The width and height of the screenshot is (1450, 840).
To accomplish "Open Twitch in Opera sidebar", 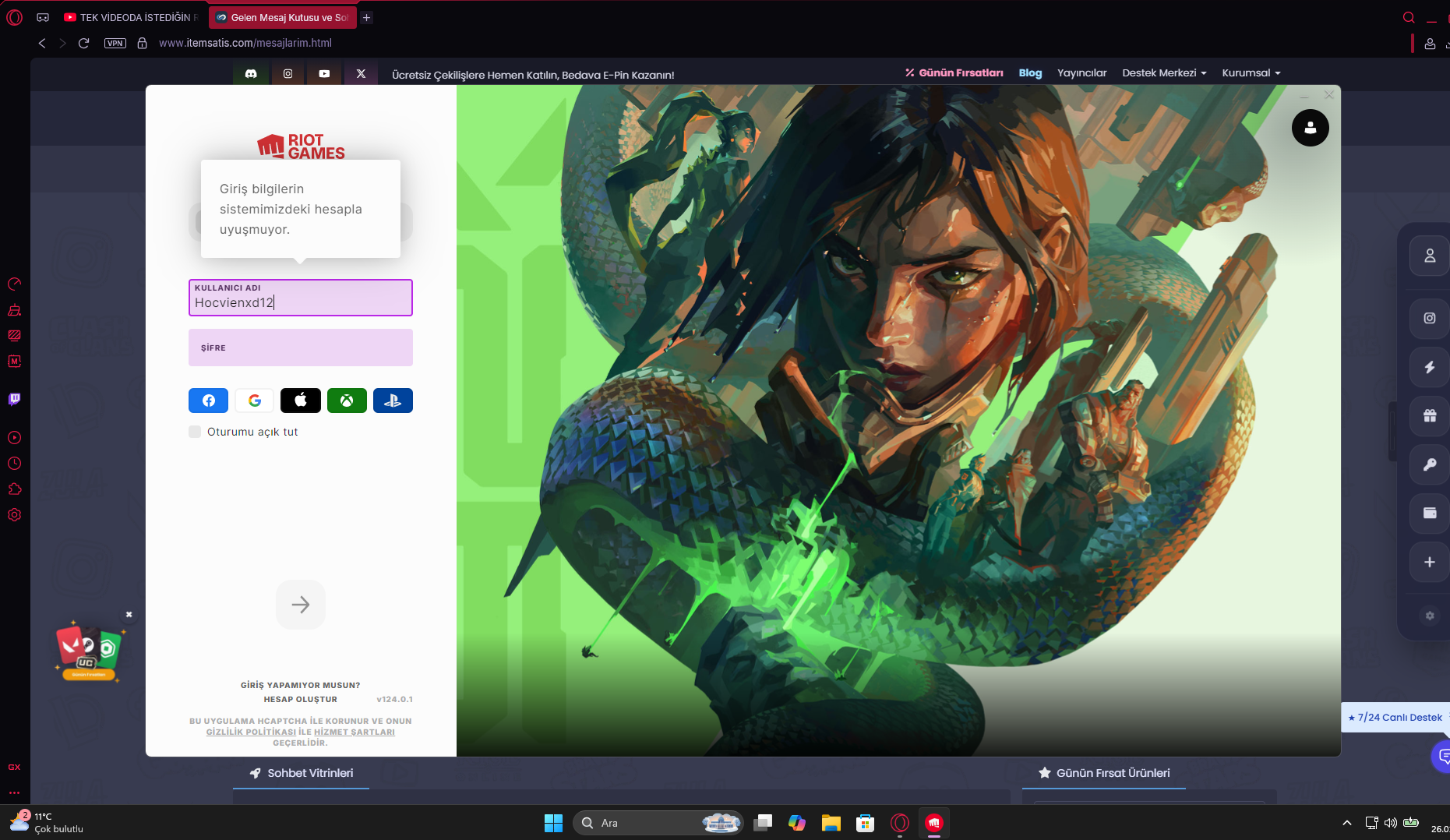I will 14,399.
